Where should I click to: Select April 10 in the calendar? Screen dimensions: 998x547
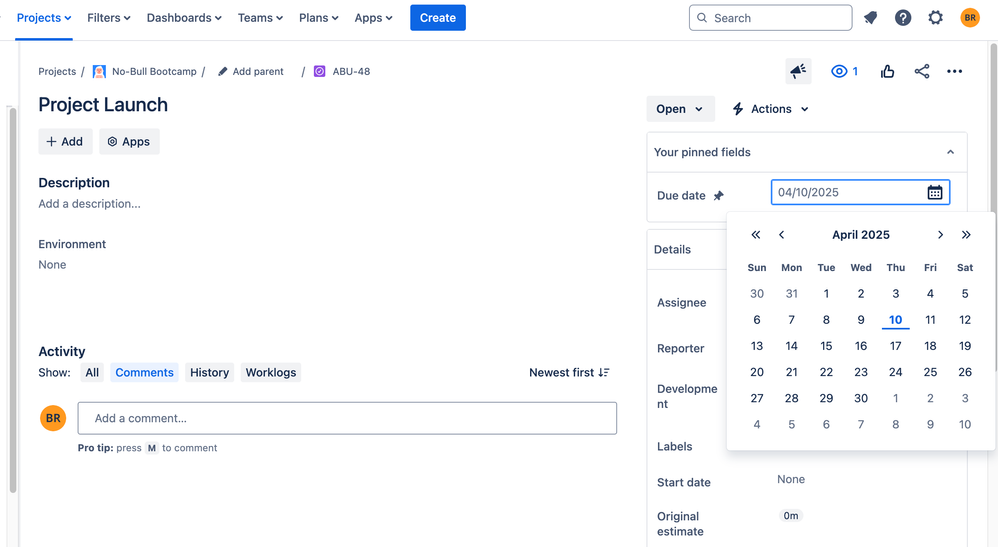pos(896,320)
